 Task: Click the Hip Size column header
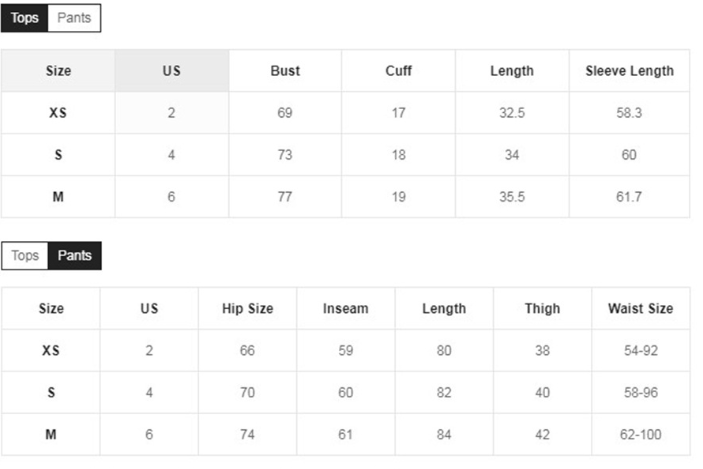pos(247,308)
